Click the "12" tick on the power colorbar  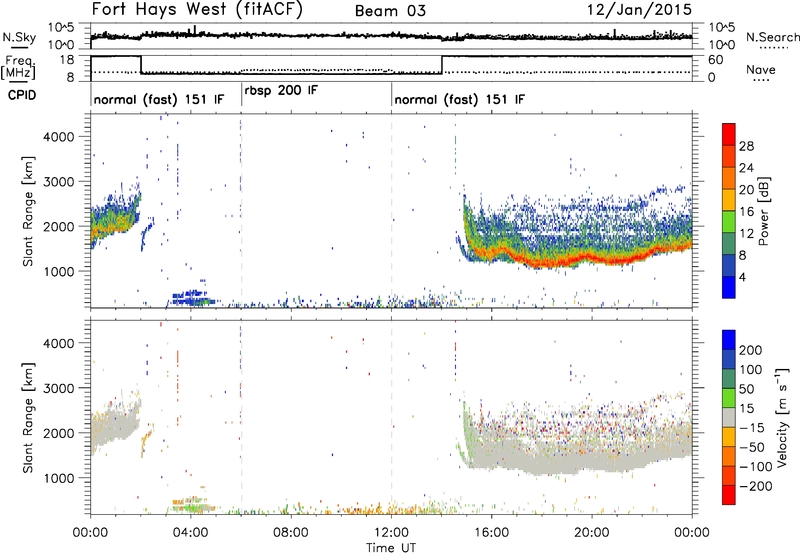(x=746, y=234)
